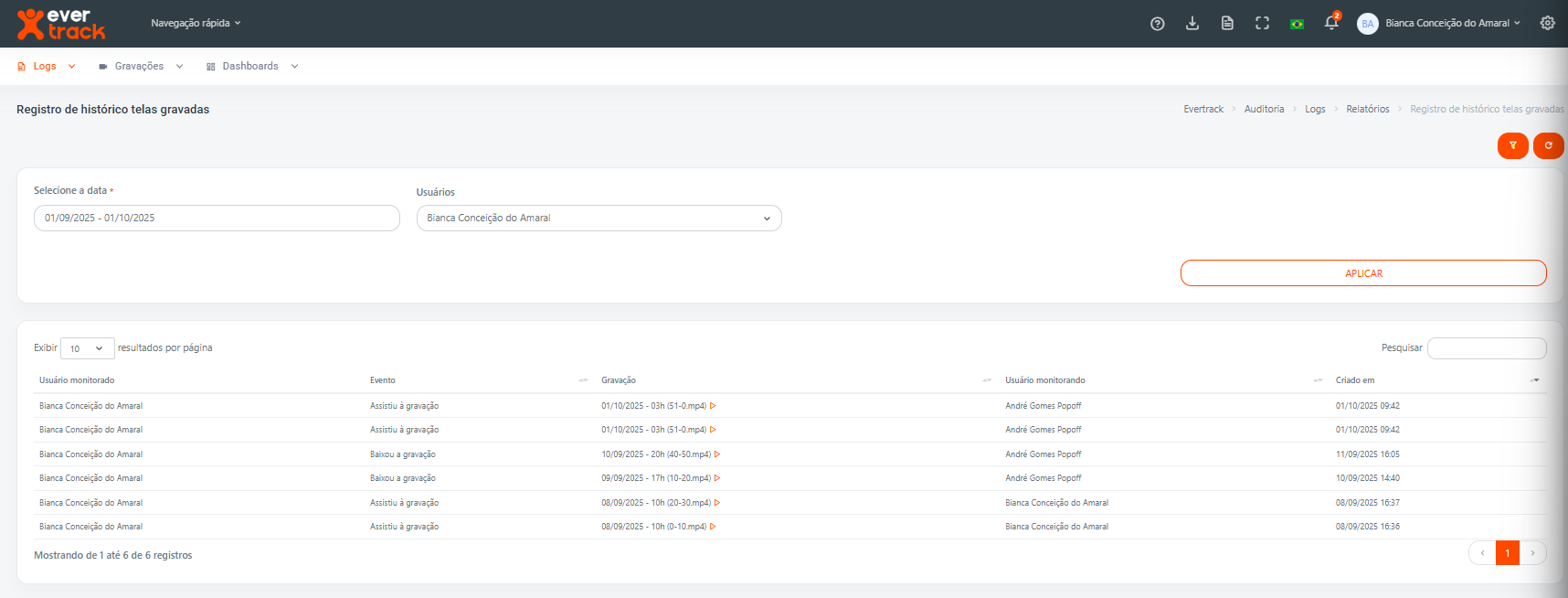
Task: Open the Dashboards menu
Action: pyautogui.click(x=251, y=67)
